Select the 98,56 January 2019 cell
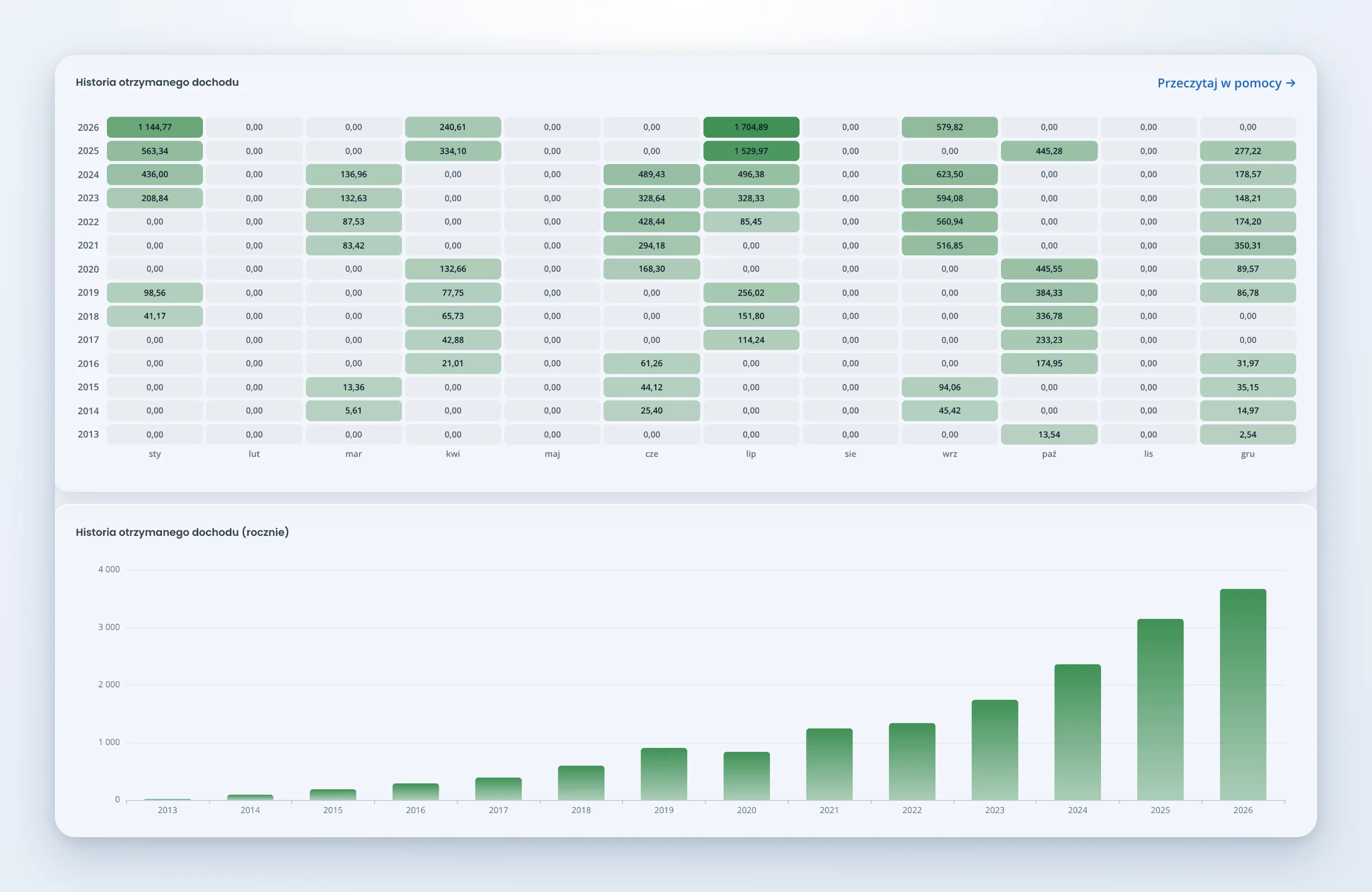Image resolution: width=1372 pixels, height=892 pixels. coord(154,293)
